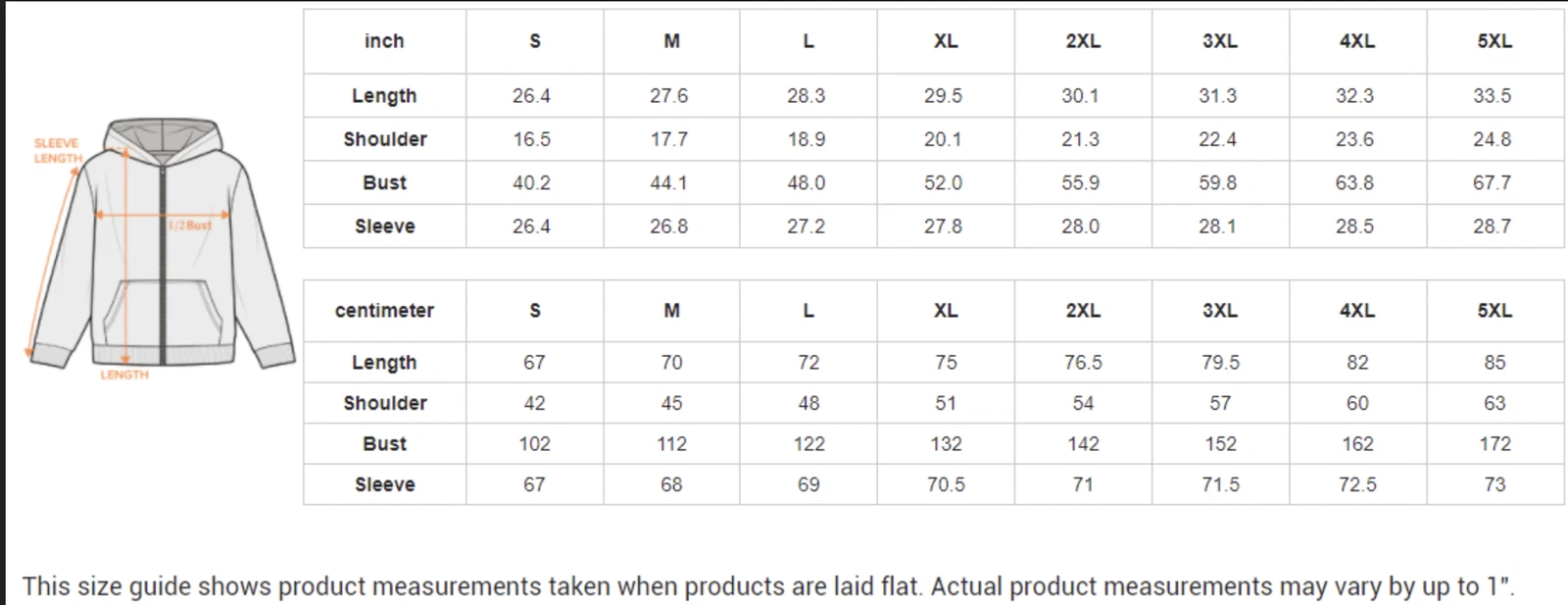Click the 1/2 Bust label on hoodie

[190, 226]
